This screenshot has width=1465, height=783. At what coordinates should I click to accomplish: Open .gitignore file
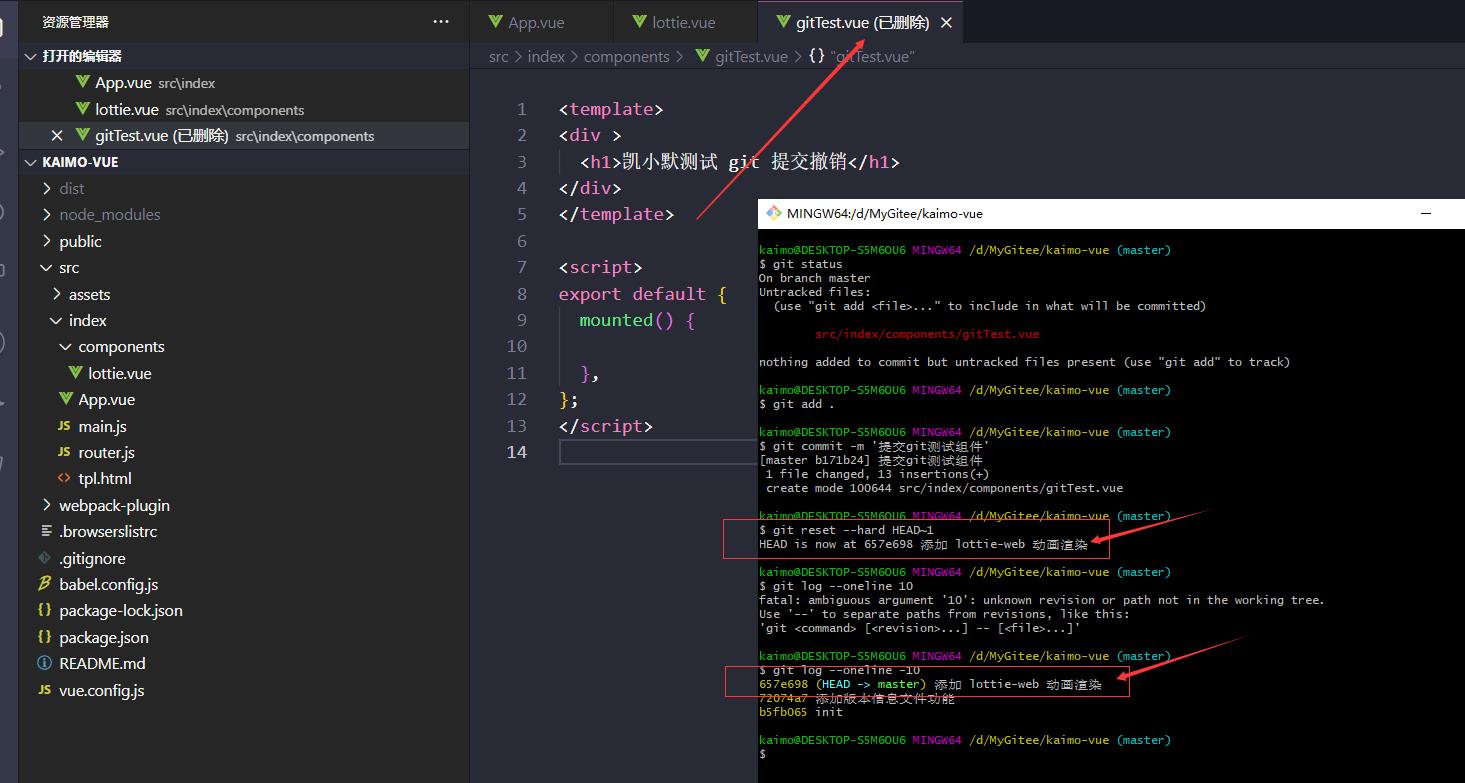point(244,558)
